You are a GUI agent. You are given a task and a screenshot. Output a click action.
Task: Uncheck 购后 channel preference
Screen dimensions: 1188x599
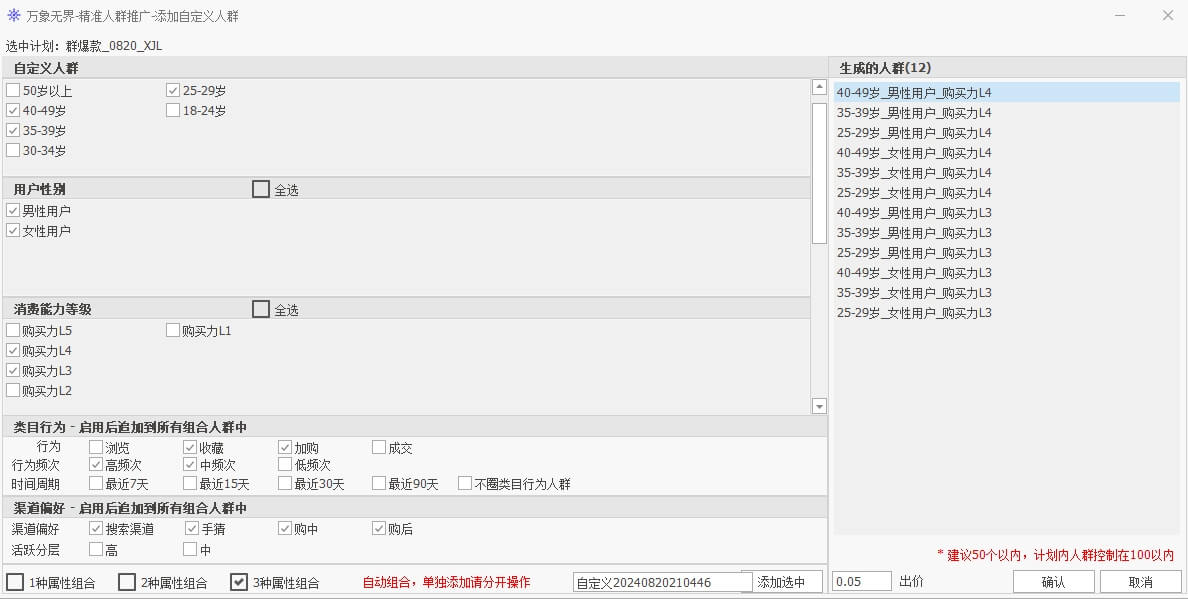[379, 529]
